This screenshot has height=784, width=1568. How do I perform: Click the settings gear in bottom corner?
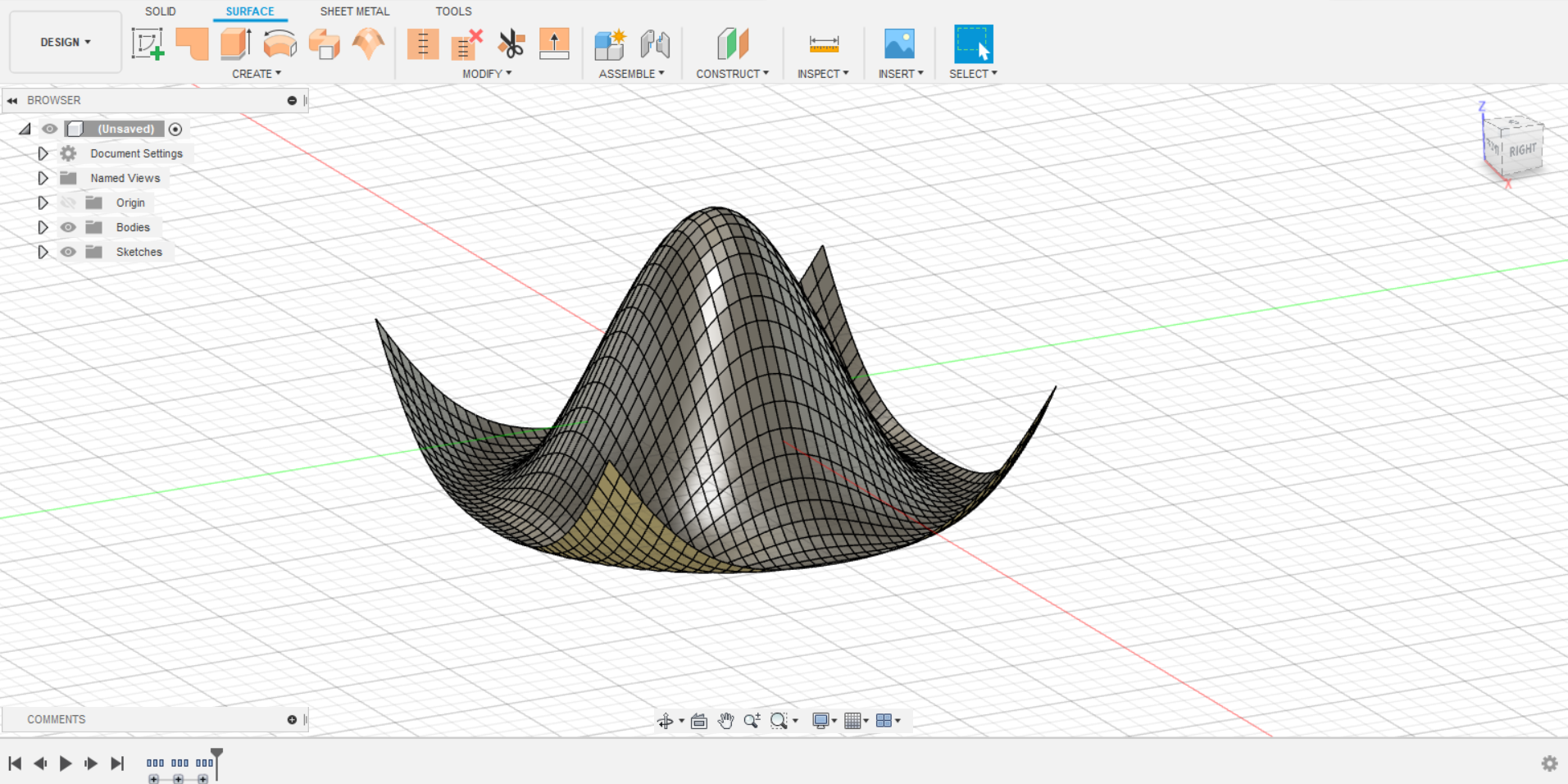click(1549, 763)
